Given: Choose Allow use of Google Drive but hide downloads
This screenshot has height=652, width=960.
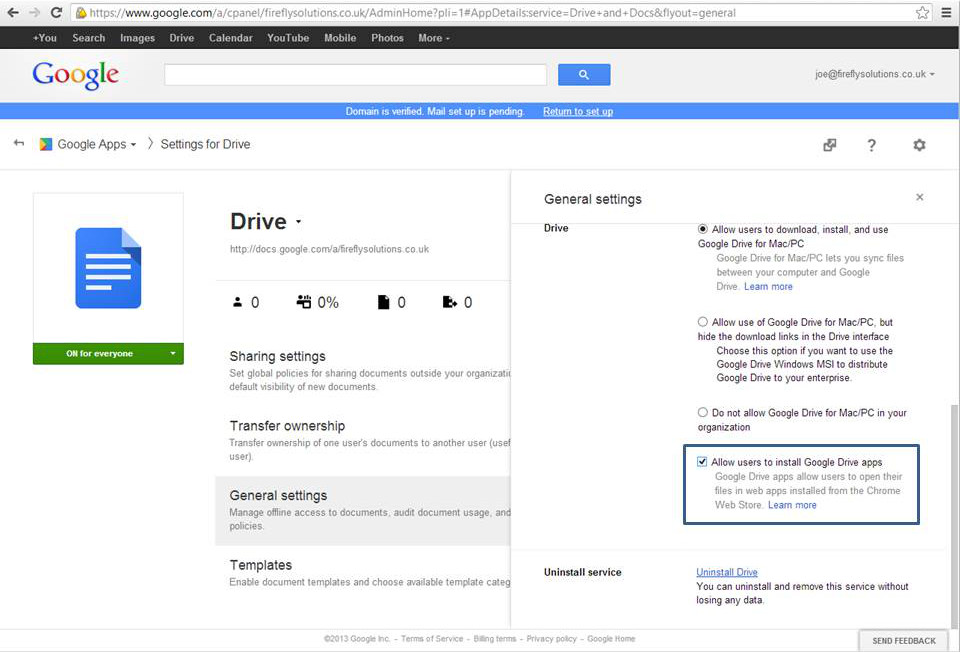Looking at the screenshot, I should (703, 322).
